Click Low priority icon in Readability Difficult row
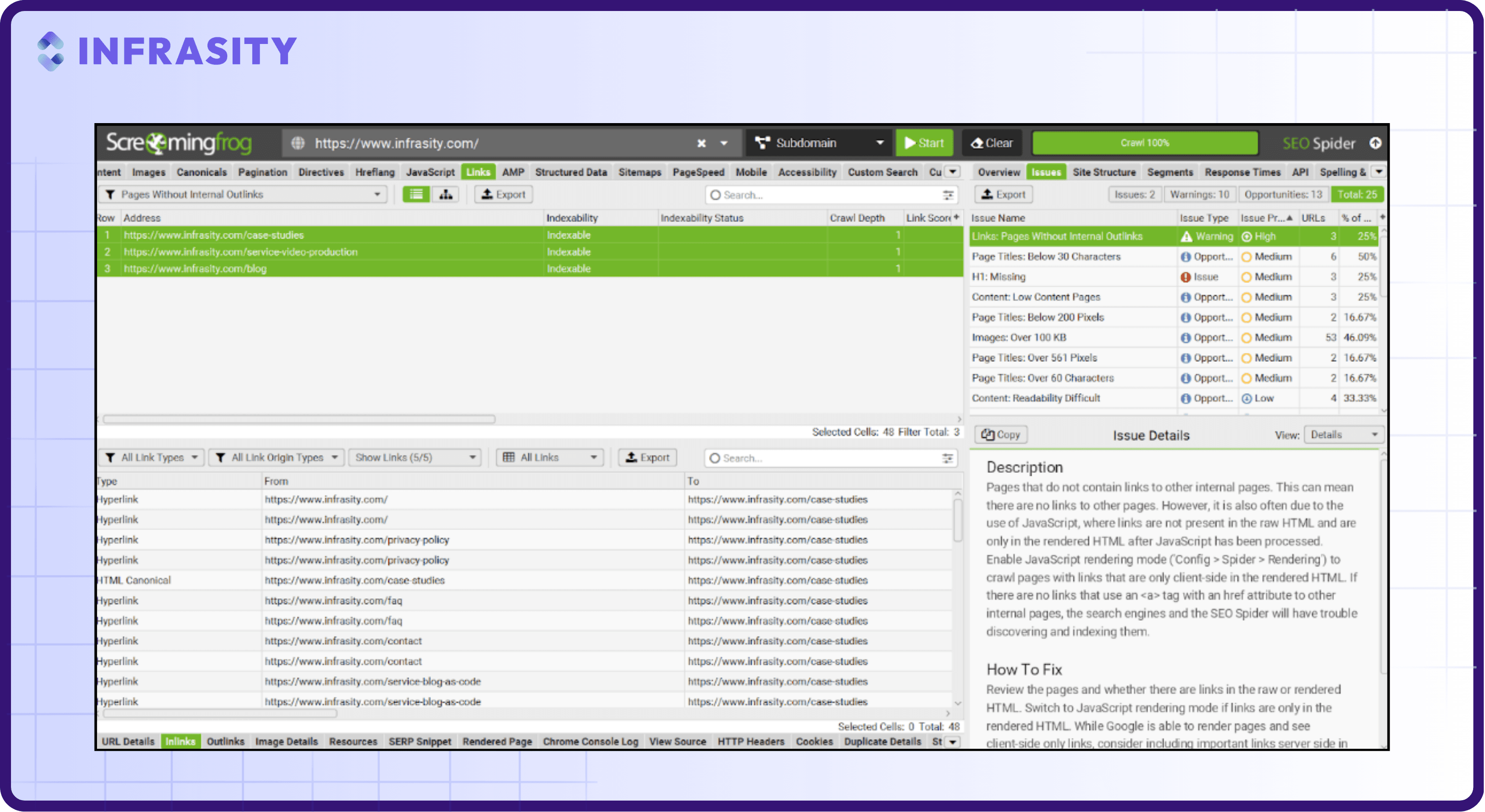The image size is (1485, 812). click(1246, 398)
